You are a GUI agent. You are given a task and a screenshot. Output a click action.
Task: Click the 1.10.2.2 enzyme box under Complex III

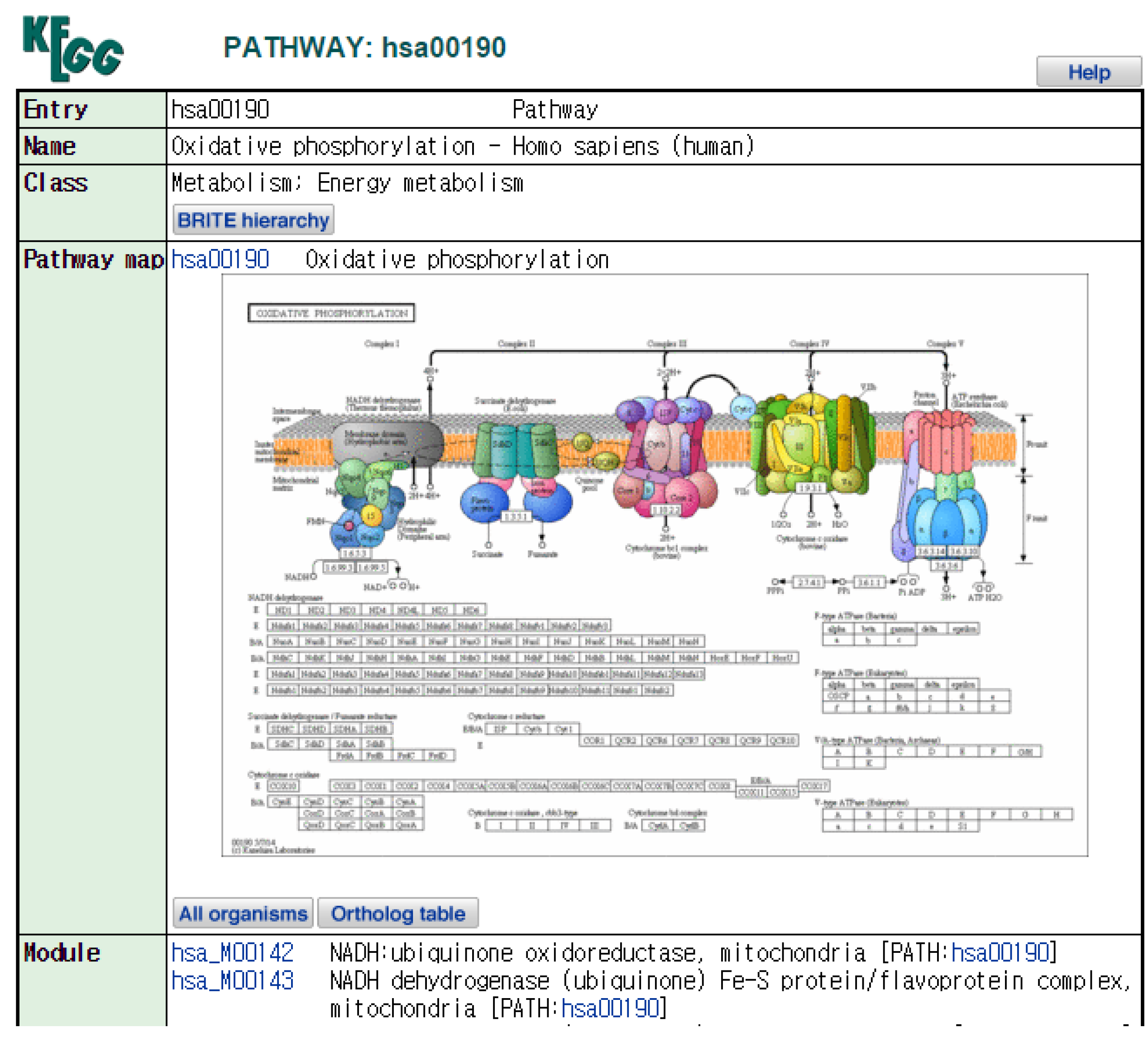pos(665,510)
